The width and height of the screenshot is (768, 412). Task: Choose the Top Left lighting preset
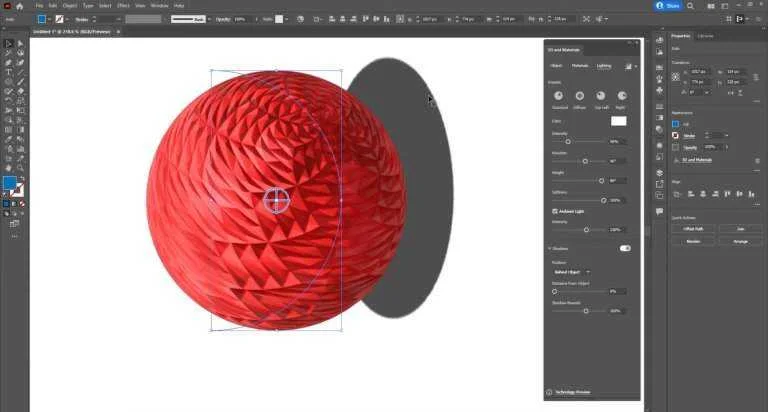point(600,96)
